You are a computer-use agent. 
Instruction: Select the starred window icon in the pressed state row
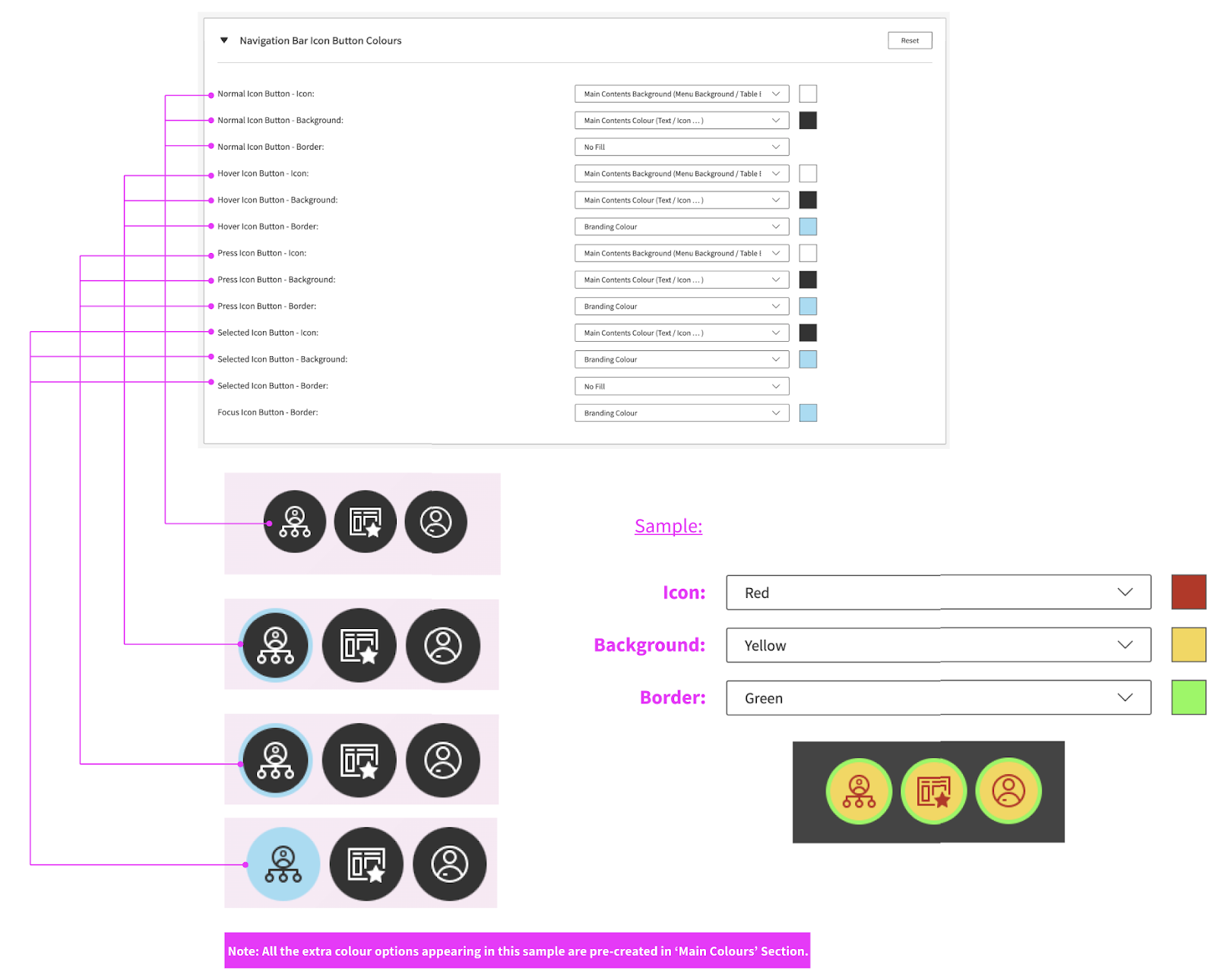tap(359, 760)
